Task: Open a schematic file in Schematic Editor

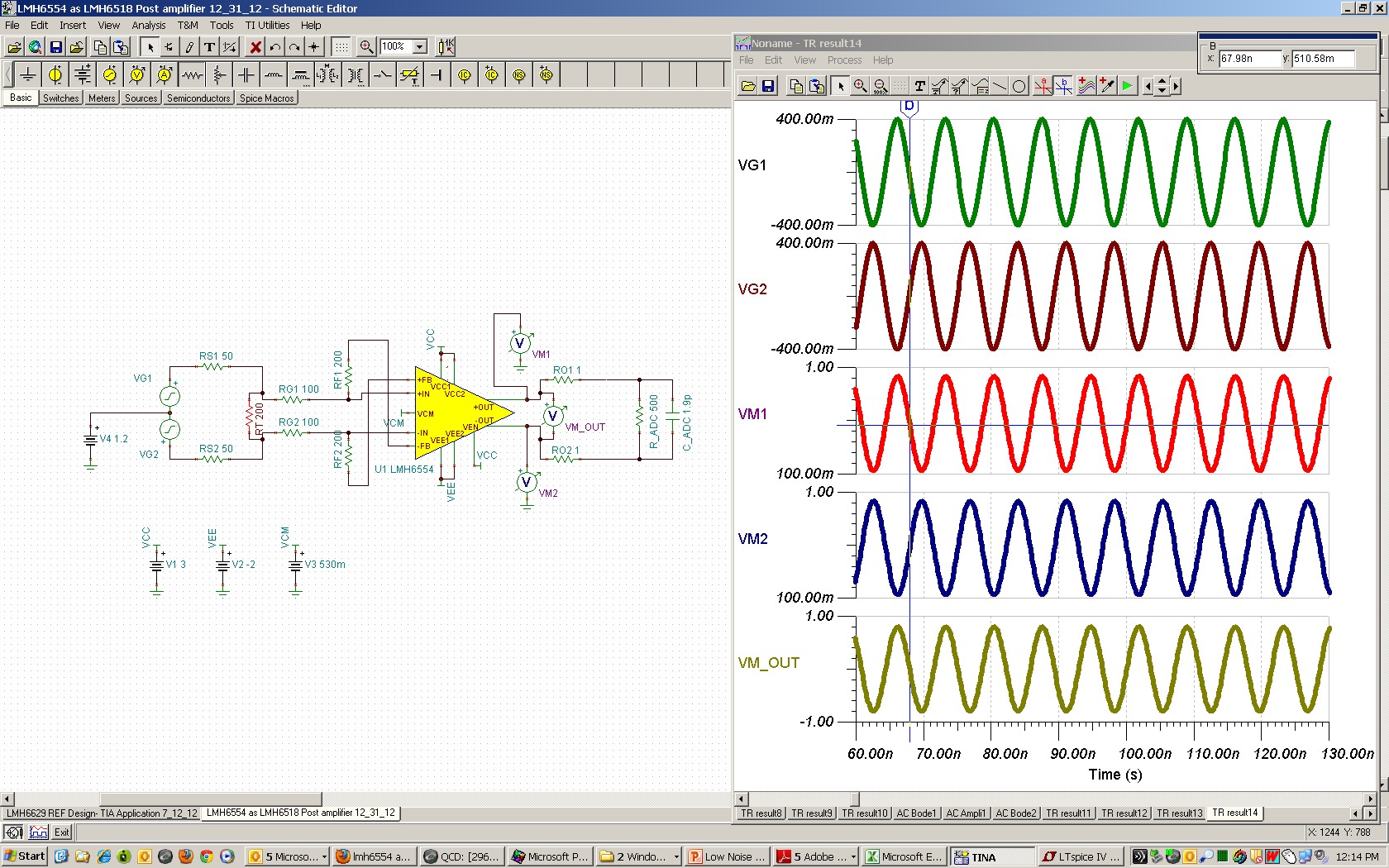Action: tap(14, 47)
